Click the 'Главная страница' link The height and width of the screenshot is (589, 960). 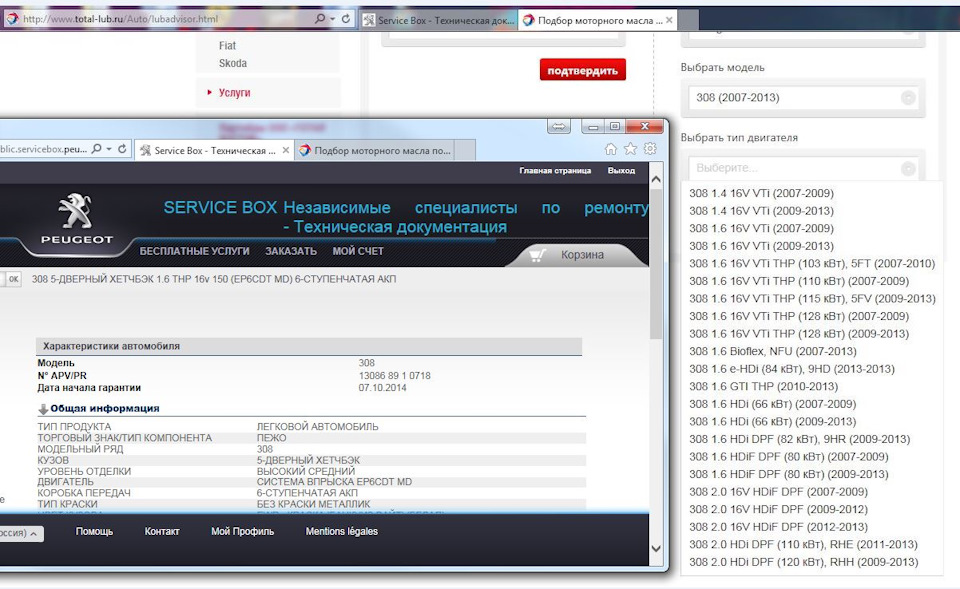coord(555,171)
